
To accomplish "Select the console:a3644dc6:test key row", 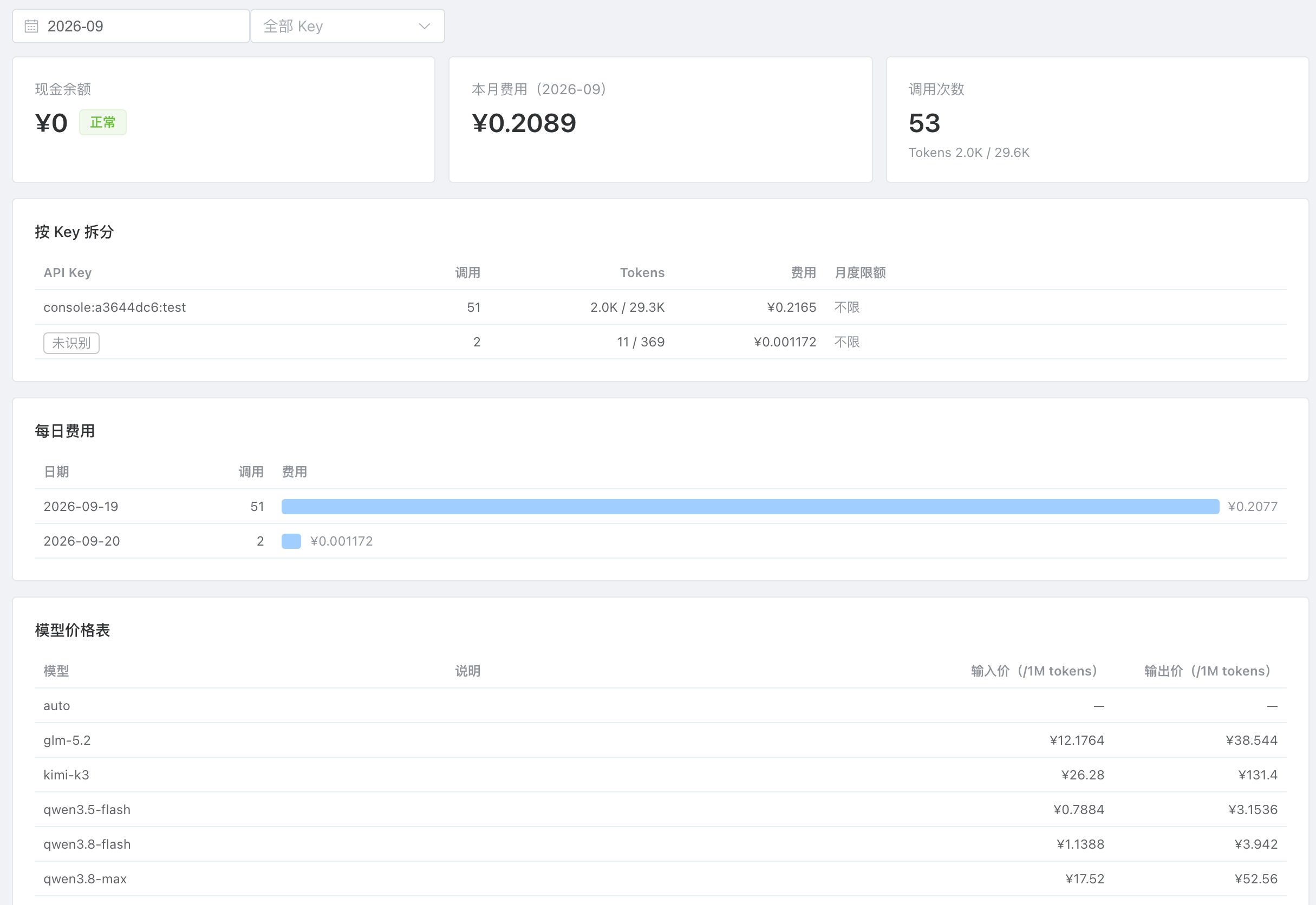I will (x=660, y=307).
